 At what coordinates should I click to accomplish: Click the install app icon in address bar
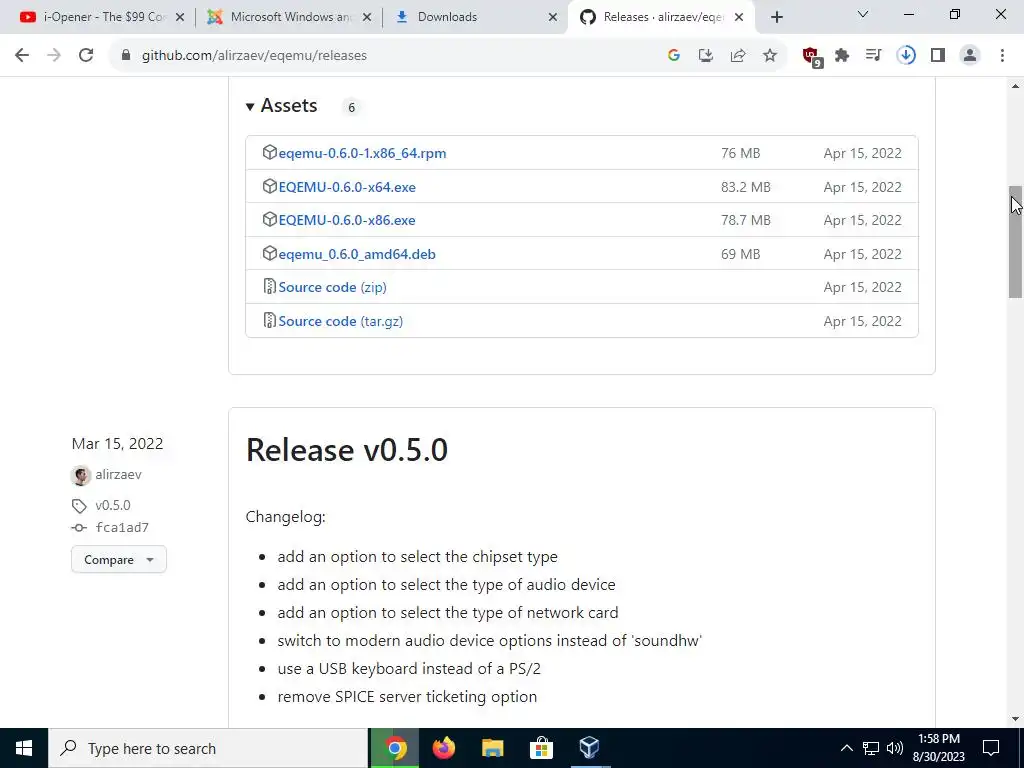706,56
